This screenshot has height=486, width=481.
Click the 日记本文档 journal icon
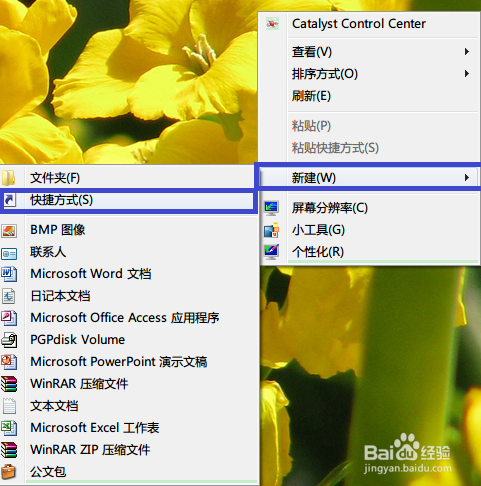click(x=9, y=296)
